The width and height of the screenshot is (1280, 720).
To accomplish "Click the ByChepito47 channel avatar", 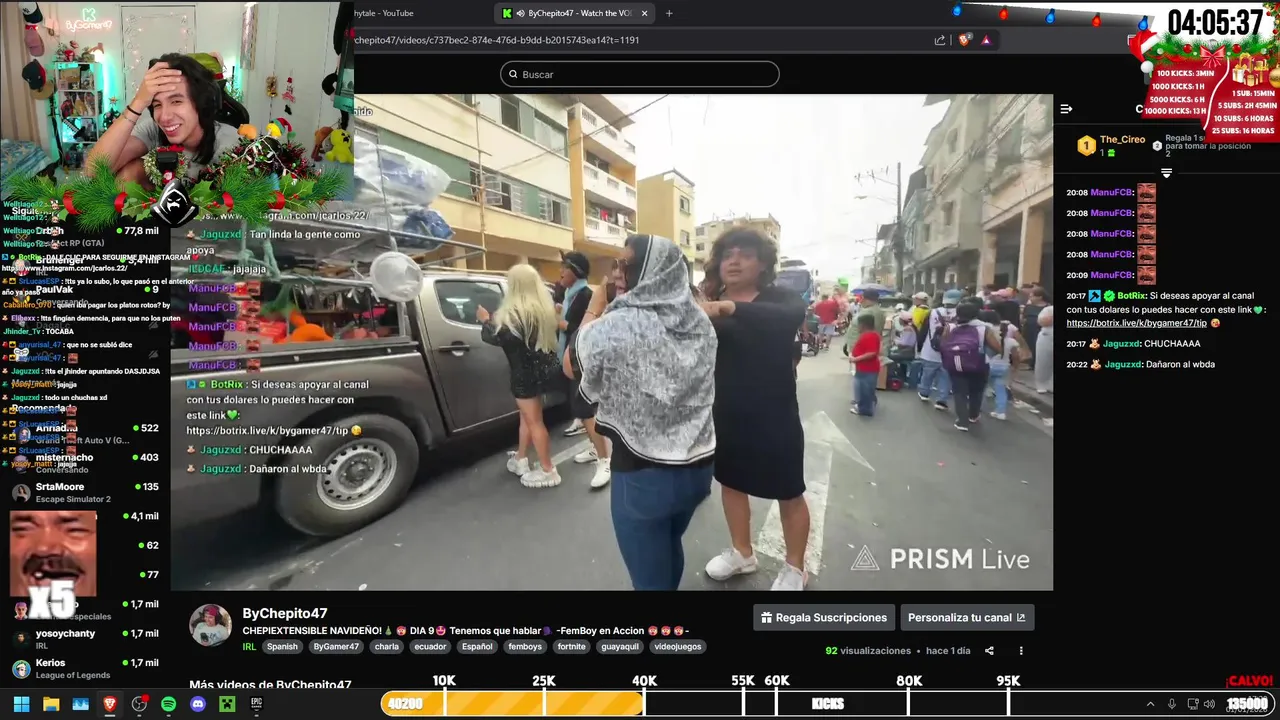I will (211, 625).
